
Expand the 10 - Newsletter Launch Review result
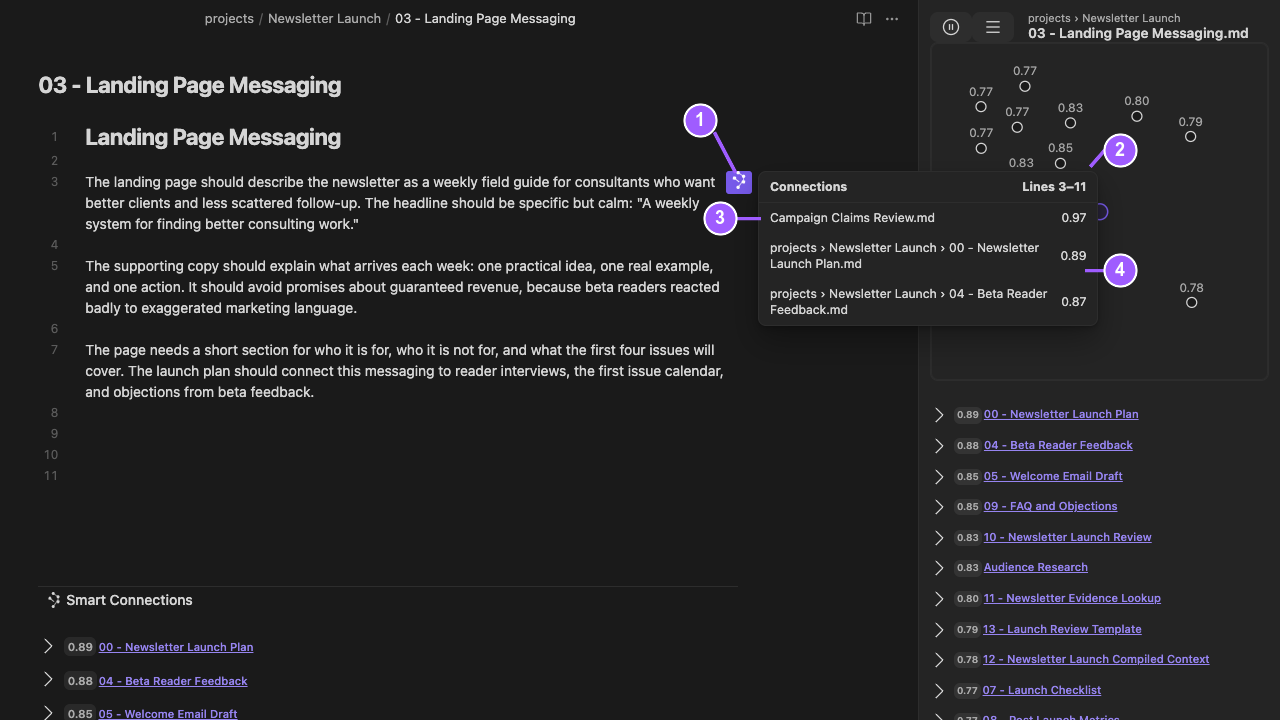[x=939, y=537]
